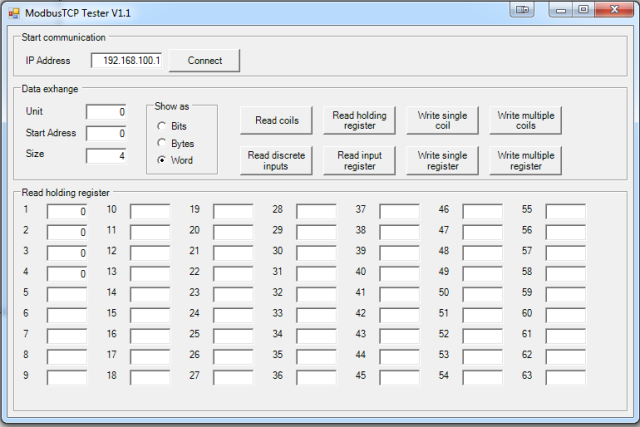Click register 37 empty field

click(x=399, y=211)
